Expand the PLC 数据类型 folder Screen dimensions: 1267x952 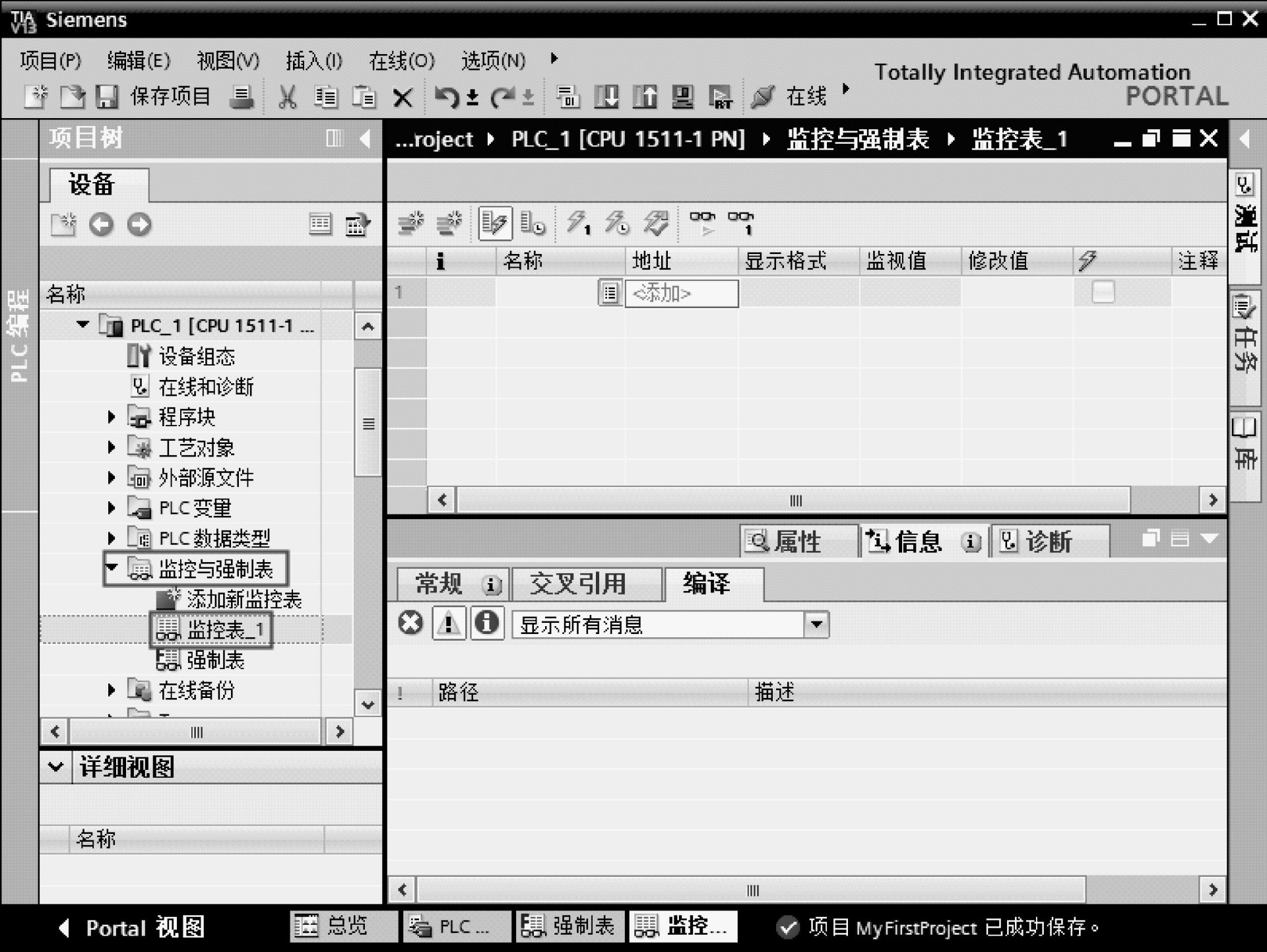(111, 538)
